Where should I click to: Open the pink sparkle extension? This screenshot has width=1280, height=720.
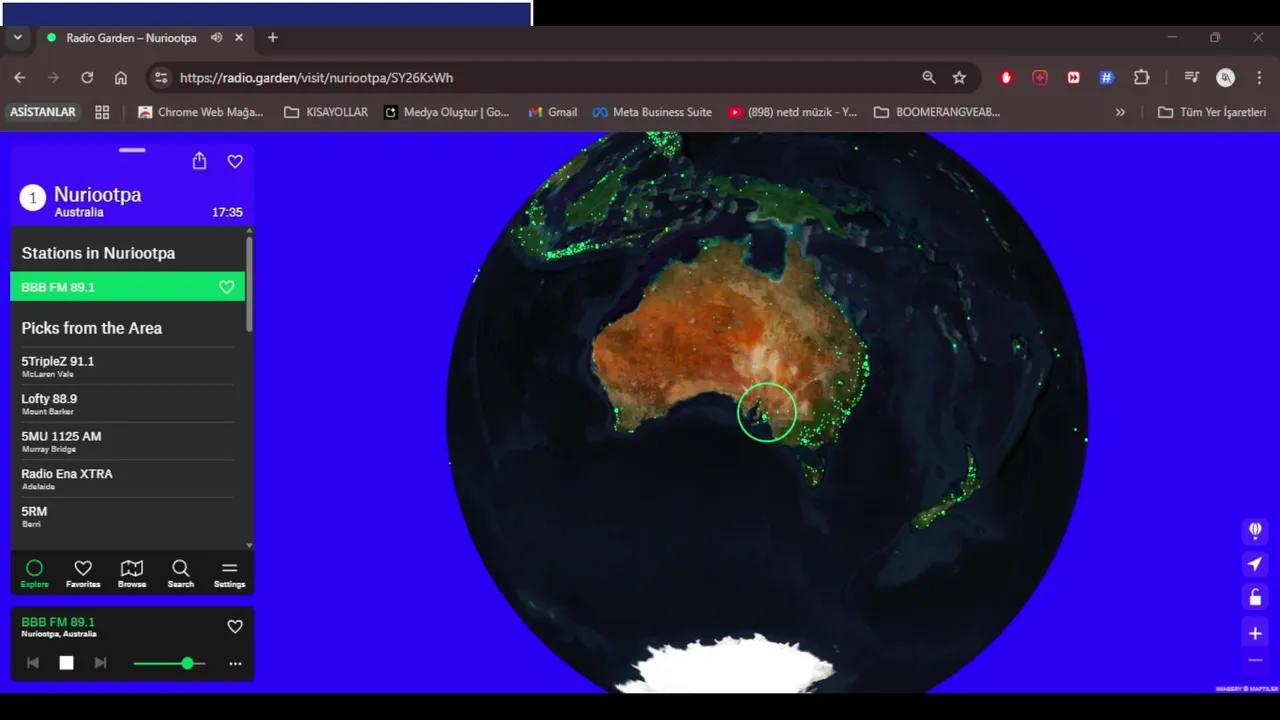pos(1040,77)
